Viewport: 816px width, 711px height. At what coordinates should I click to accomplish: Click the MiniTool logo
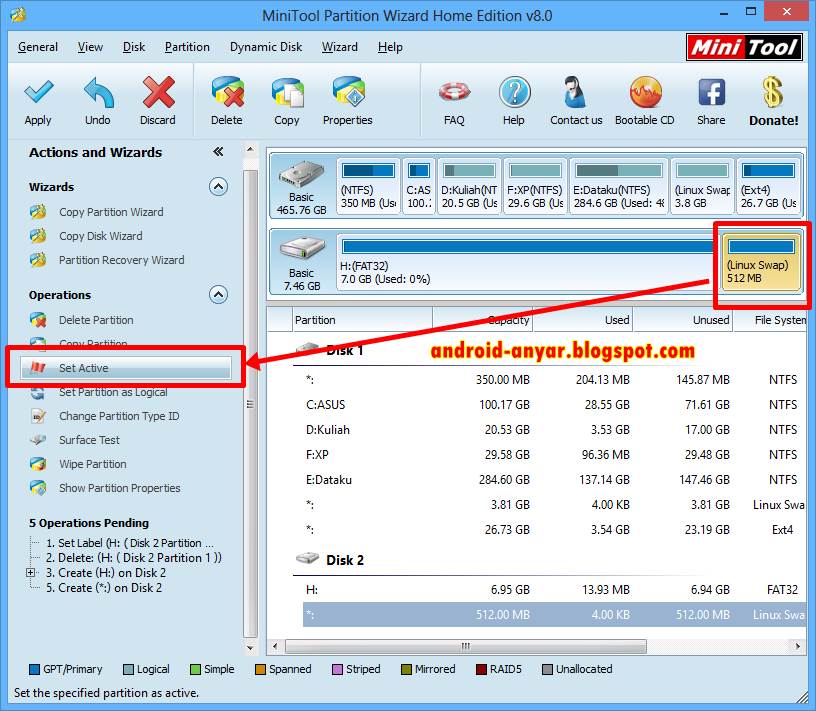744,47
